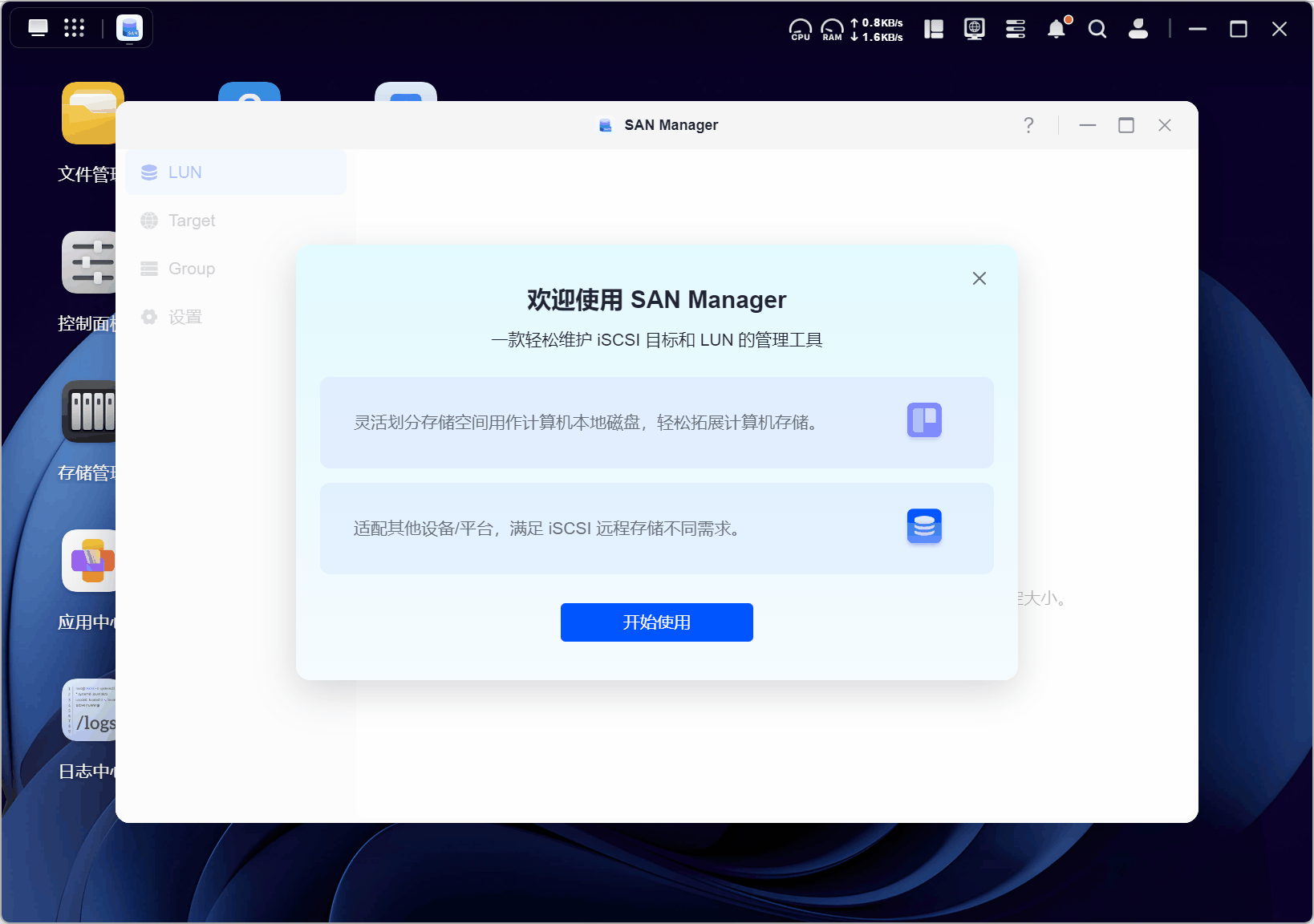Switch to the Target sidebar section
This screenshot has height=924, width=1314.
click(236, 221)
